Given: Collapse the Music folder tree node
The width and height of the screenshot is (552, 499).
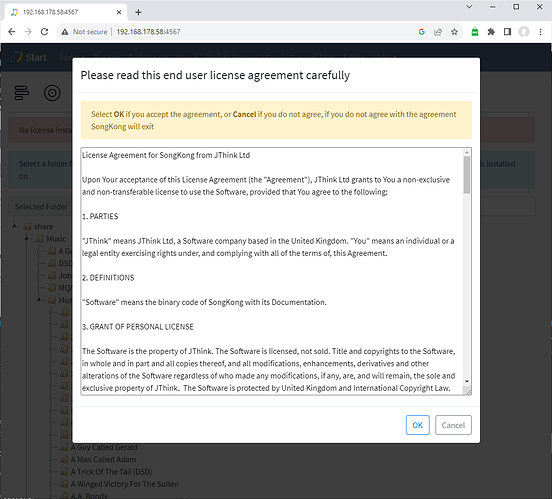Looking at the screenshot, I should click(27, 238).
